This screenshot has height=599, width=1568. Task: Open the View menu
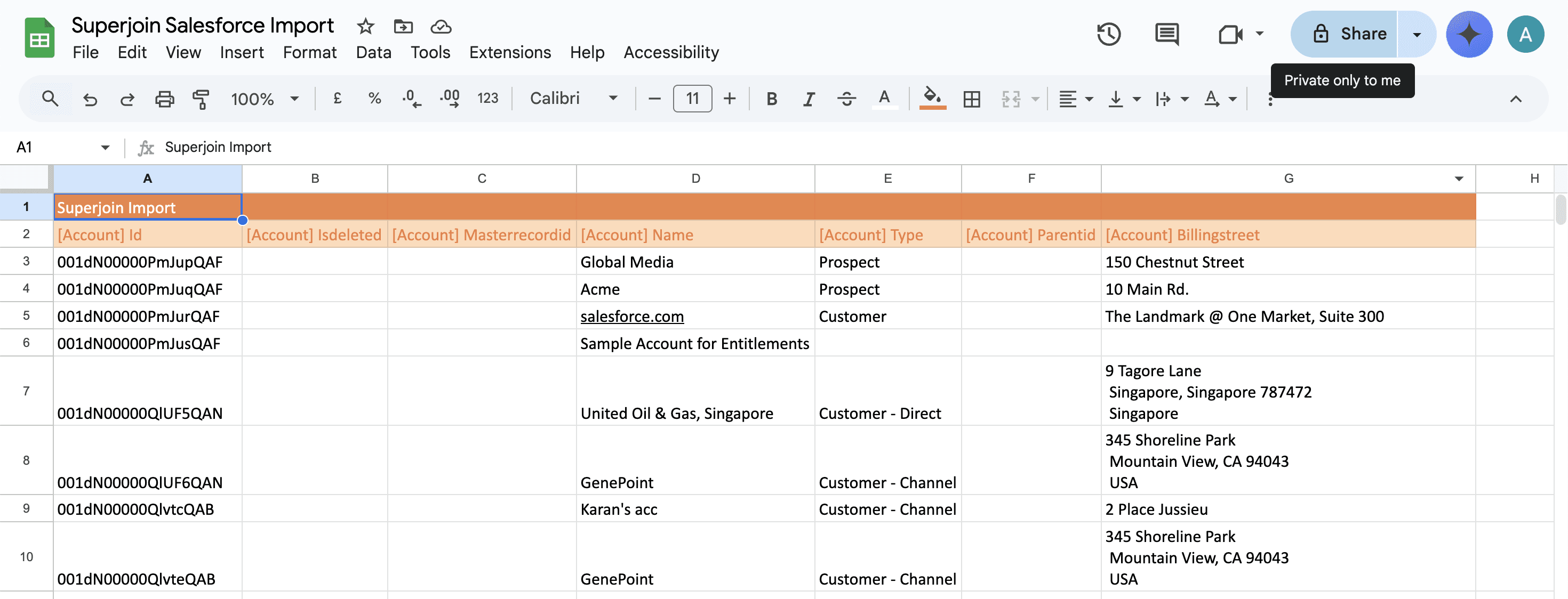(183, 53)
